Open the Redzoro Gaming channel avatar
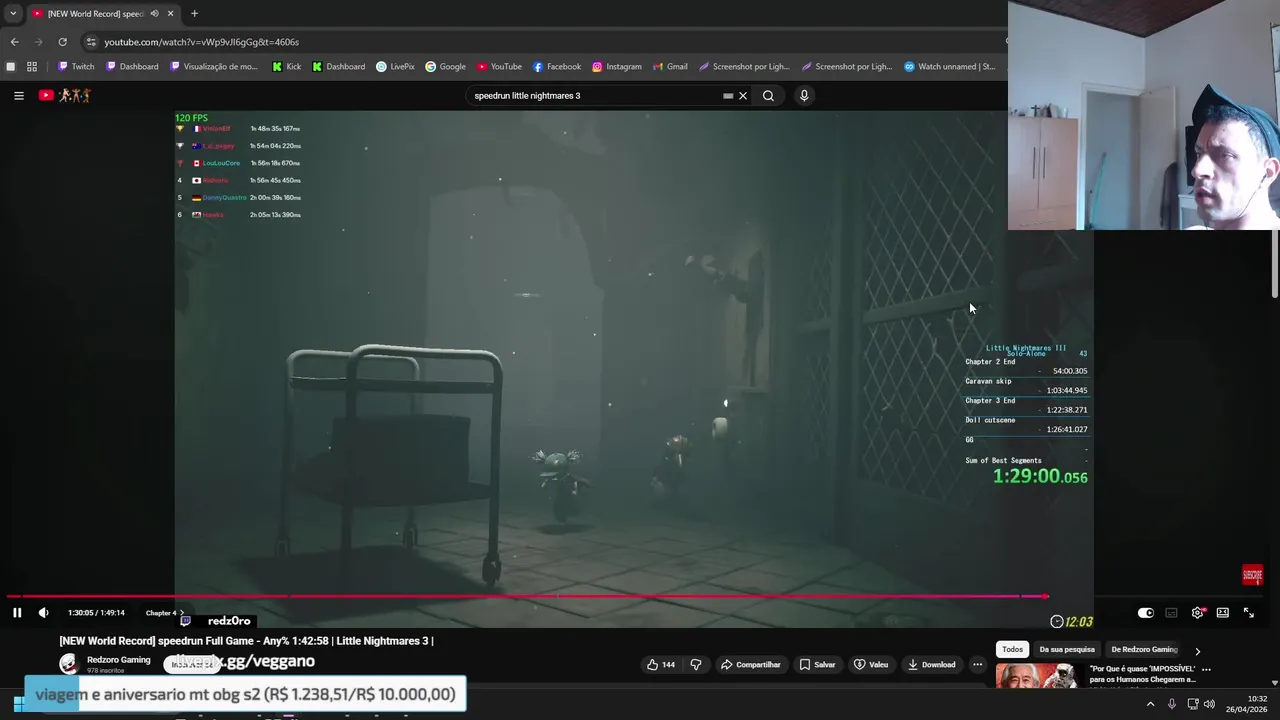The height and width of the screenshot is (720, 1280). [x=69, y=664]
